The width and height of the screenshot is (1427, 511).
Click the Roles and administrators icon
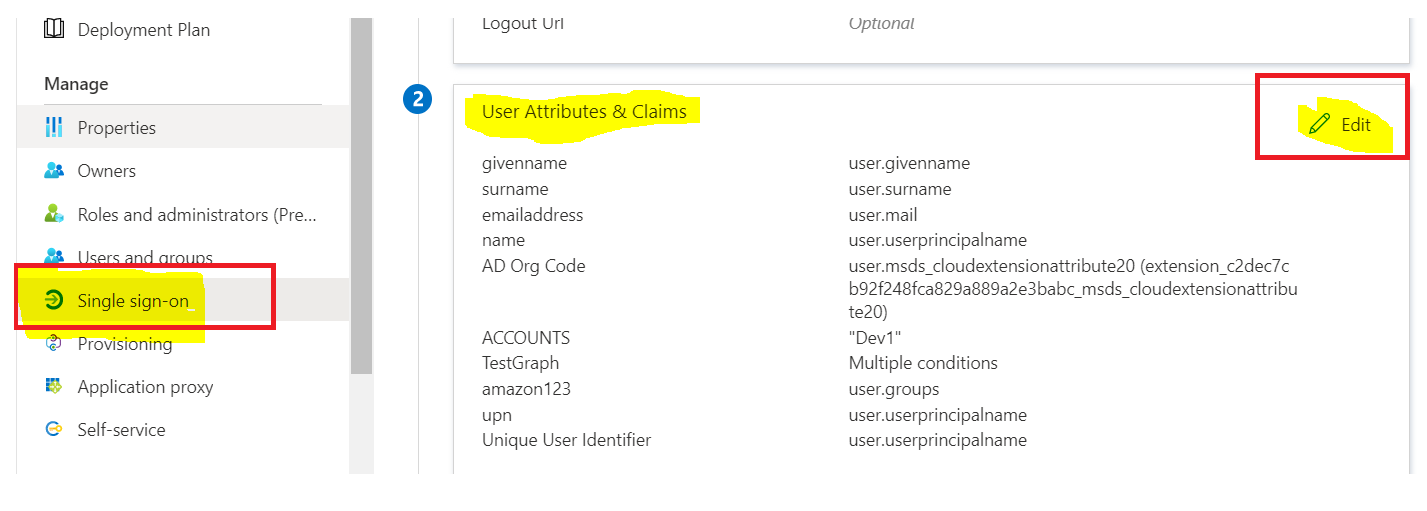54,214
